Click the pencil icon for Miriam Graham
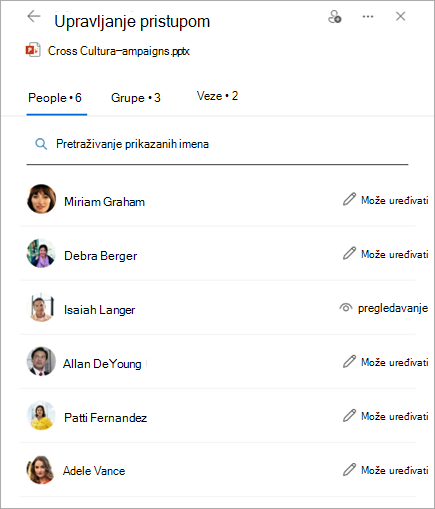 [x=349, y=199]
